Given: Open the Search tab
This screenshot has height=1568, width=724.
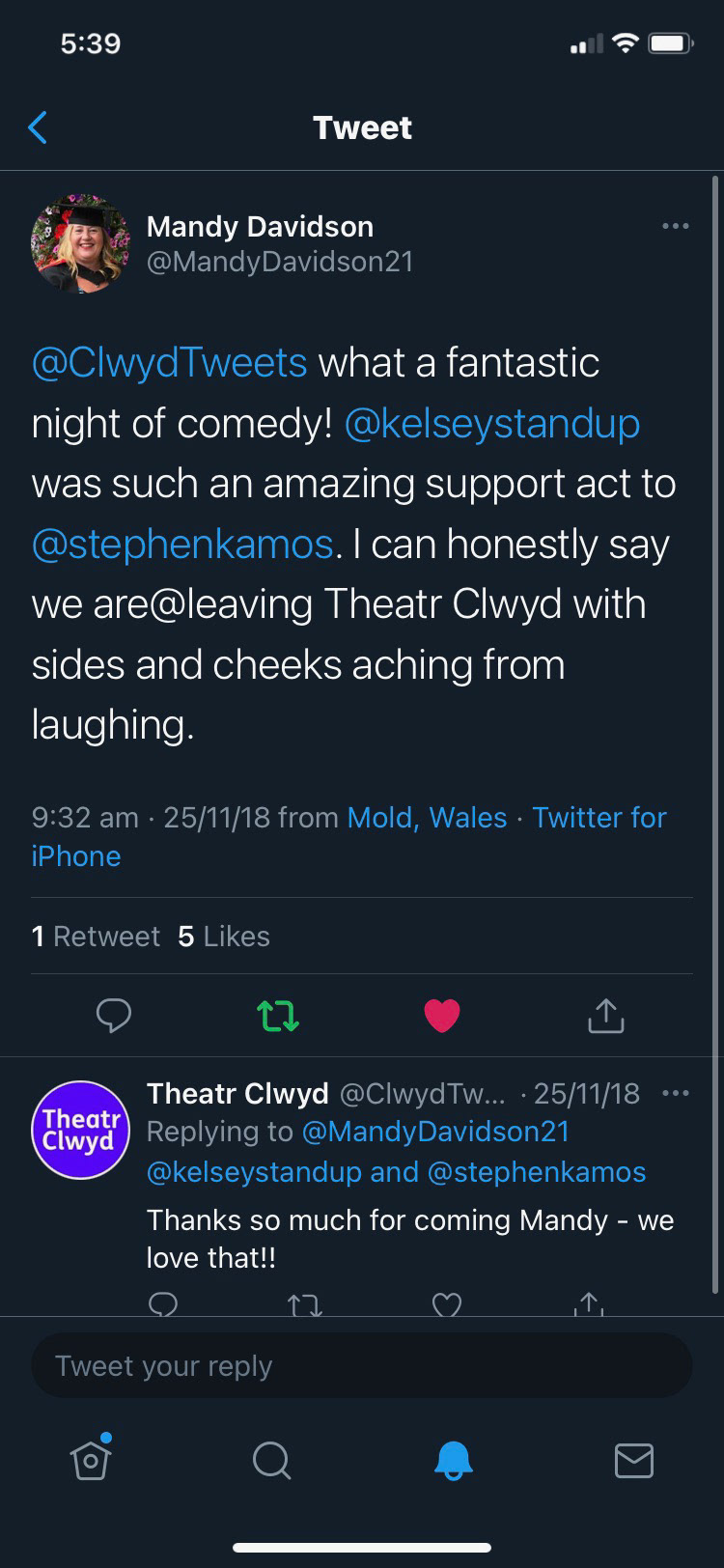Looking at the screenshot, I should pos(271,1460).
